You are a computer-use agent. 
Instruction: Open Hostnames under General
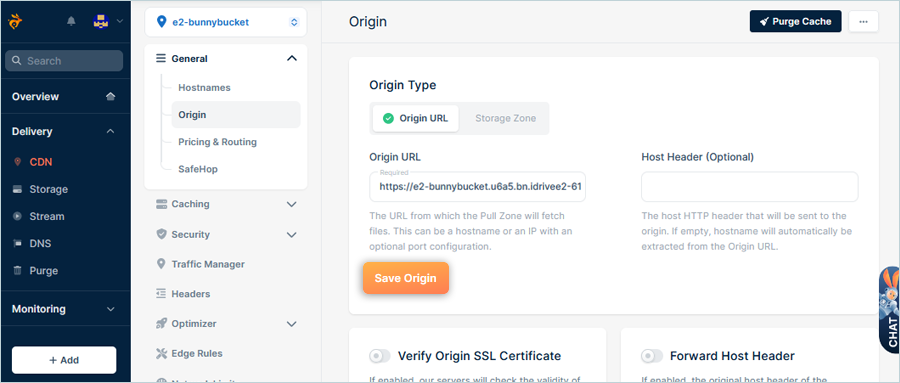(204, 88)
